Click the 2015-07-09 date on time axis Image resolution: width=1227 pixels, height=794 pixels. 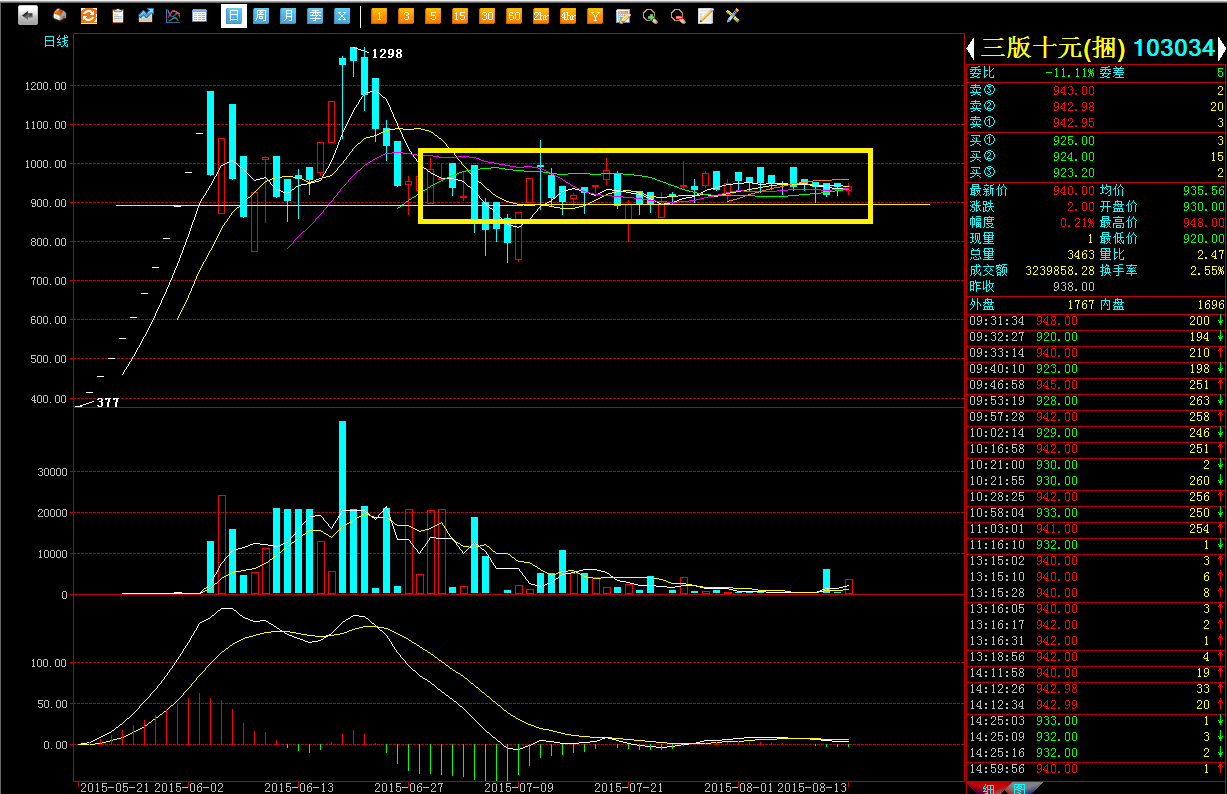pyautogui.click(x=511, y=787)
